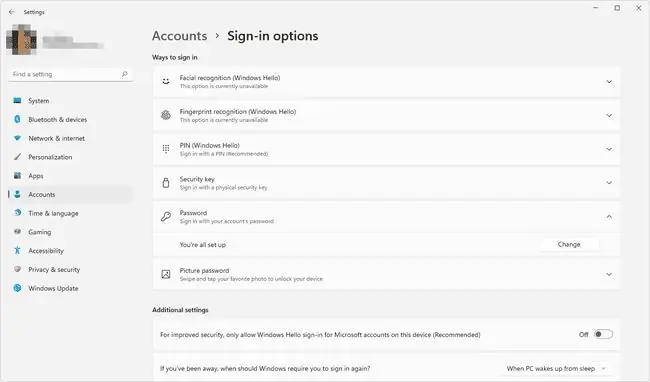
Task: Click the Accessibility figure icon
Action: (17, 250)
